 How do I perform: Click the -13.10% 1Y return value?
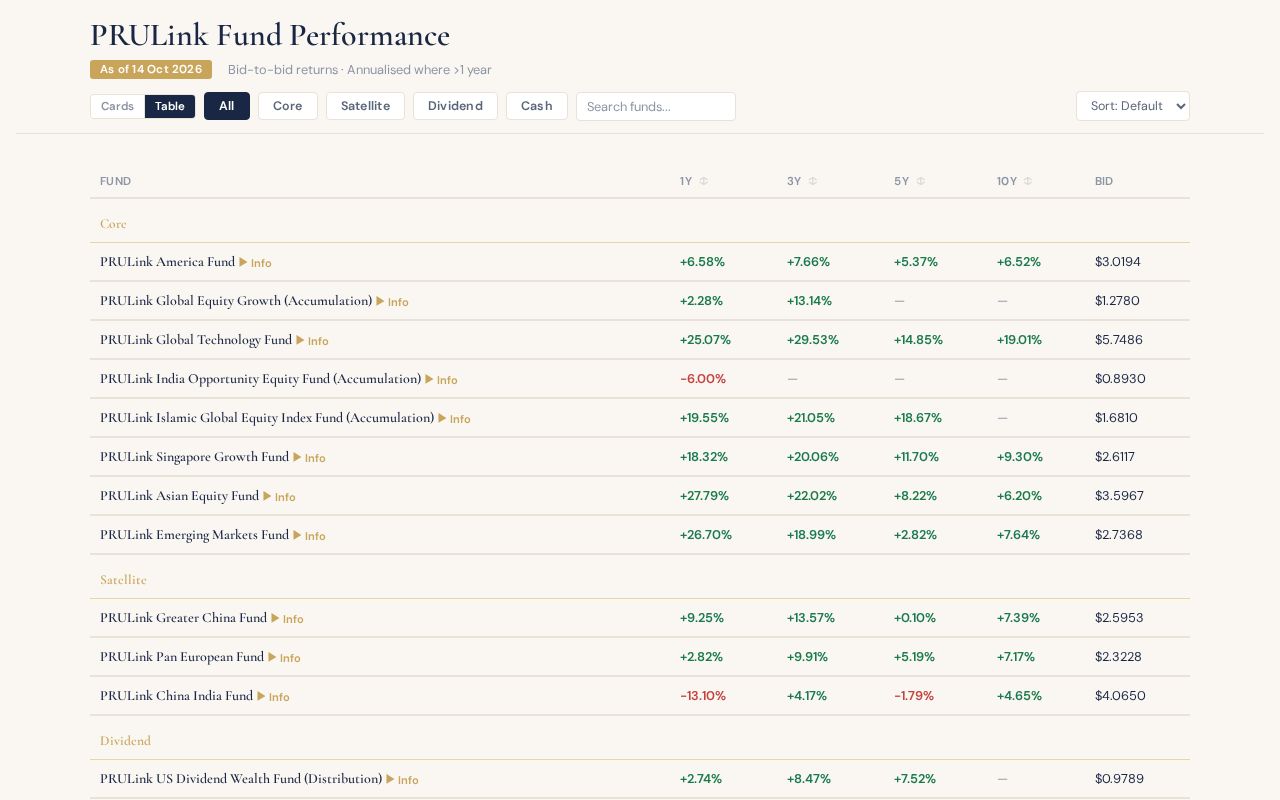[x=703, y=696]
